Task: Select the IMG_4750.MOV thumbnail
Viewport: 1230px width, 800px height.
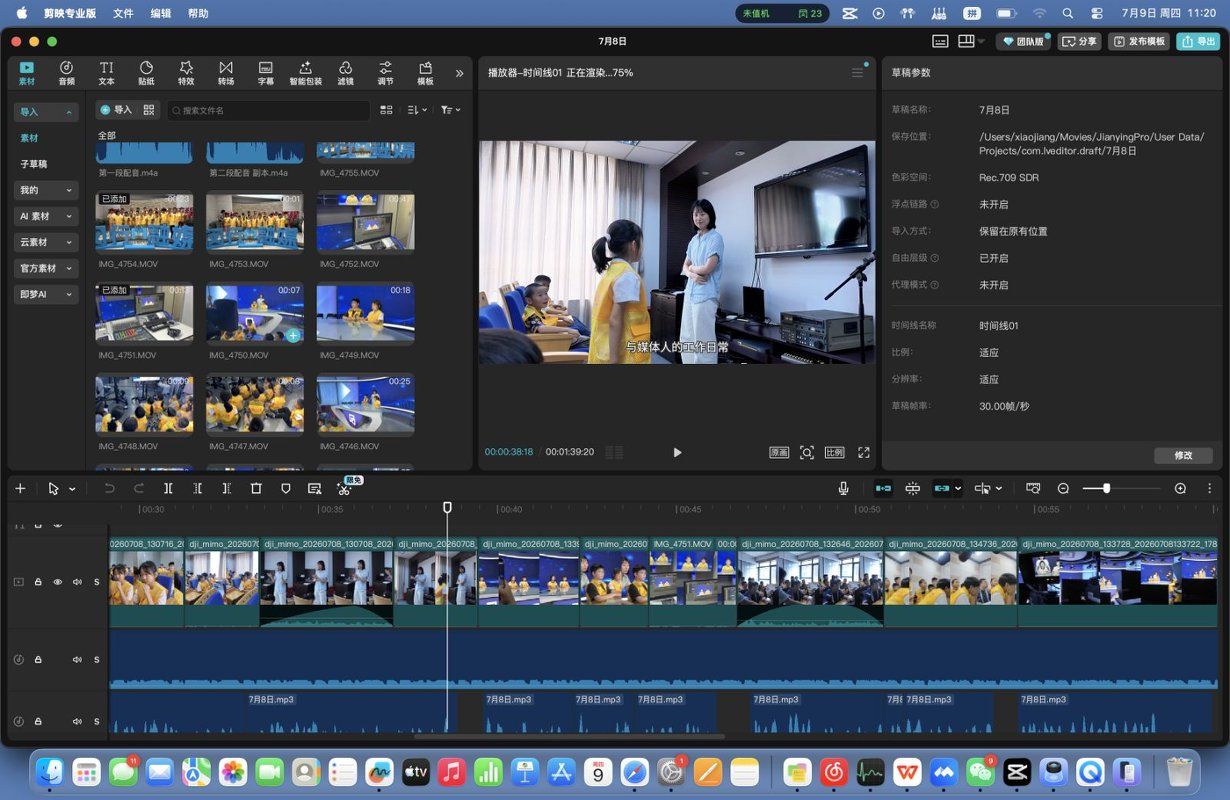Action: (254, 313)
